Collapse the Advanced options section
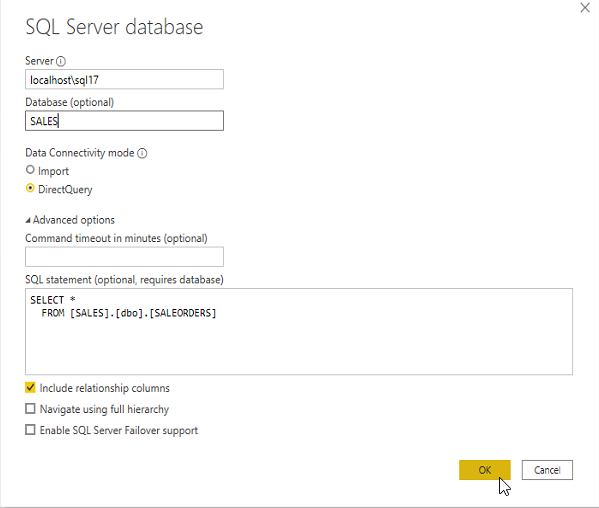599x508 pixels. [x=28, y=220]
